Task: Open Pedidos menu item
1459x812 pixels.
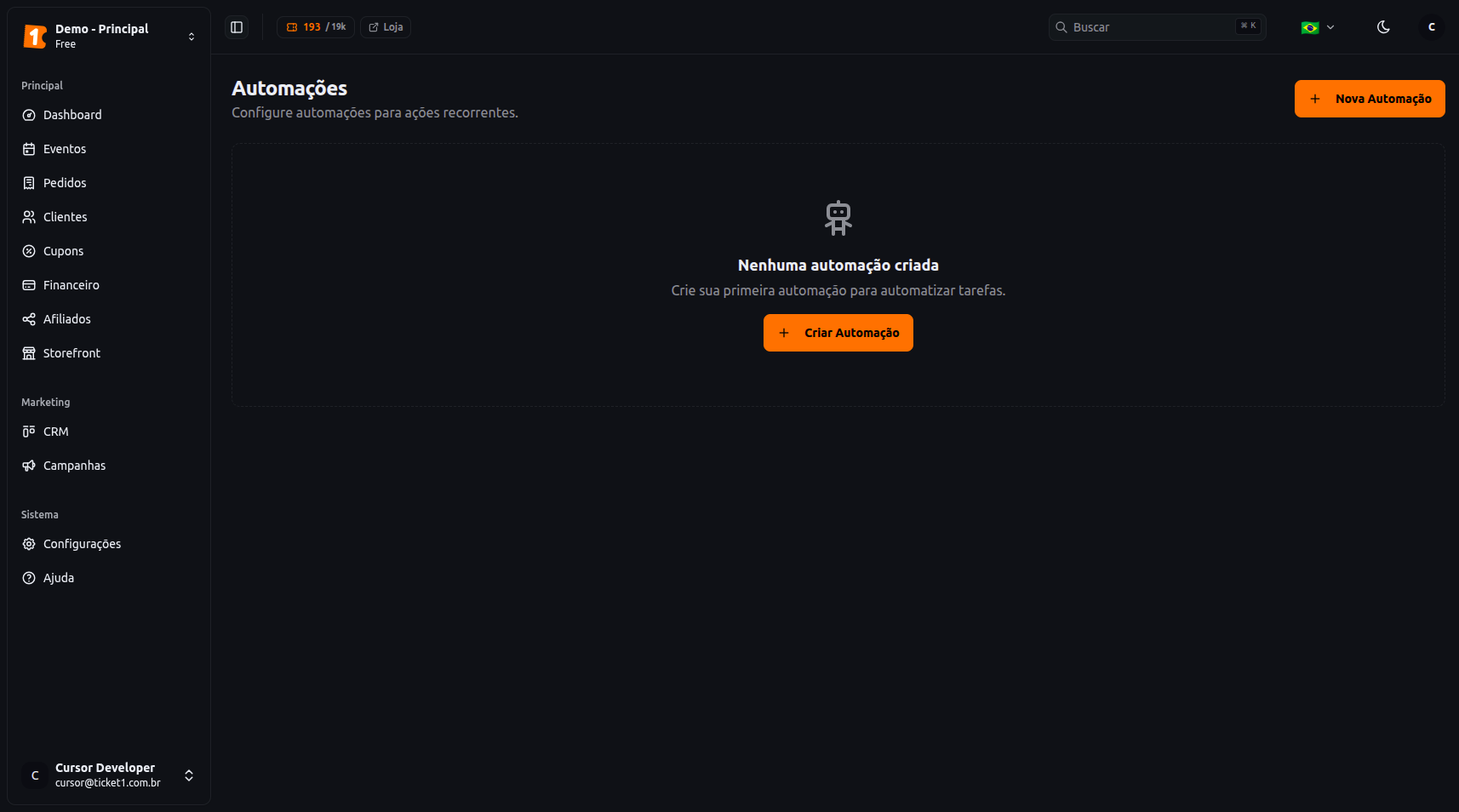Action: pyautogui.click(x=109, y=183)
